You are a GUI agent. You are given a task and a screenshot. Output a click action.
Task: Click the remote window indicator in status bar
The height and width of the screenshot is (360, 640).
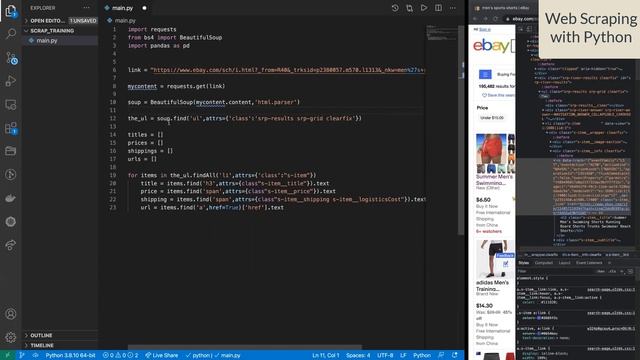click(x=8, y=355)
